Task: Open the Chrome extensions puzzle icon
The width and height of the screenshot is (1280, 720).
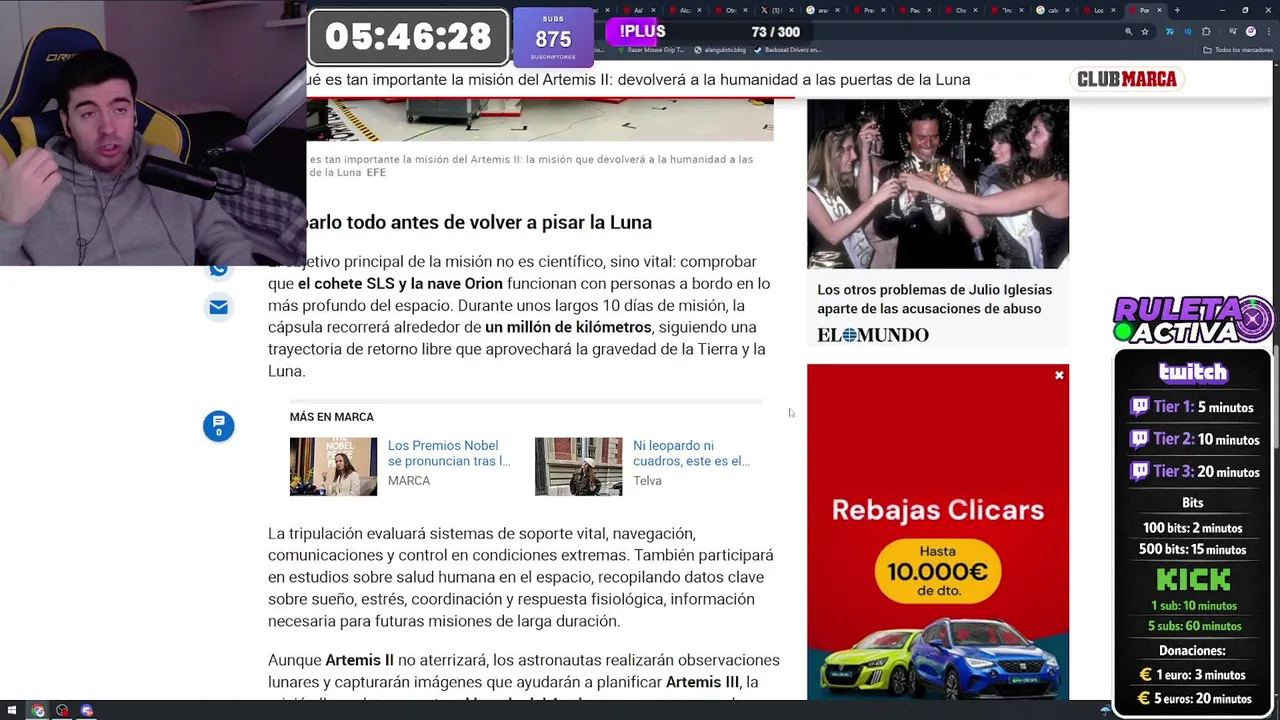Action: pyautogui.click(x=1206, y=32)
